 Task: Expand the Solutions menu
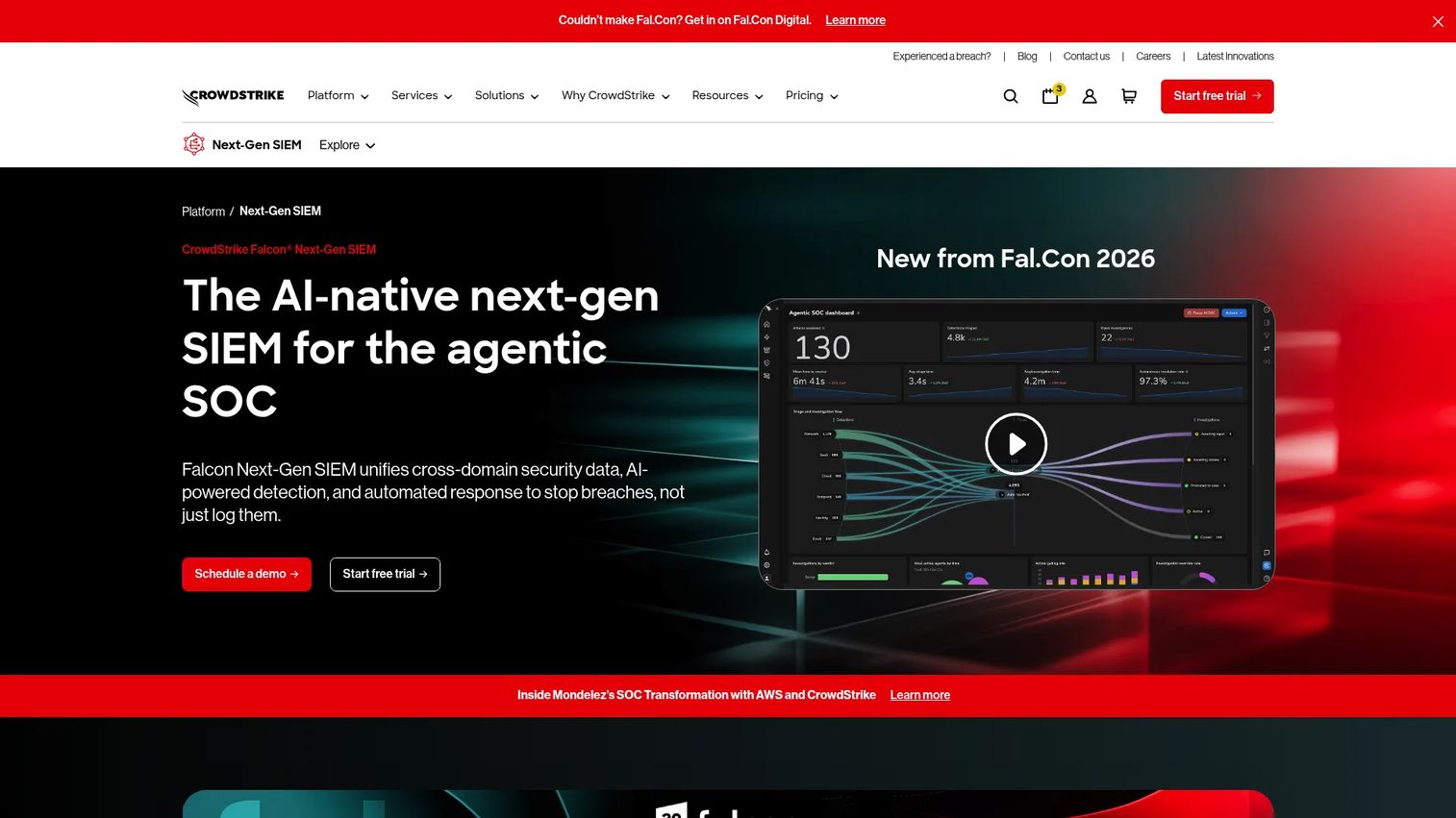[507, 95]
